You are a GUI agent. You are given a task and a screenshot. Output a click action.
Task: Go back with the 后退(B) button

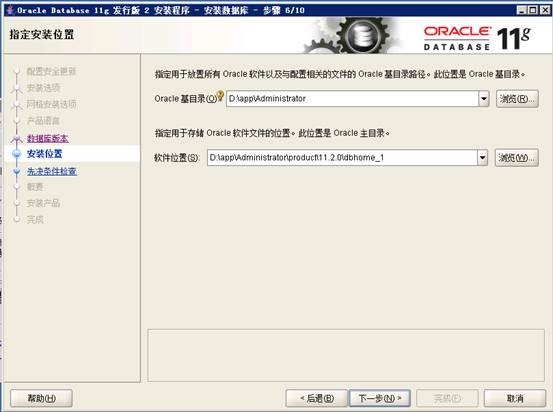click(x=317, y=399)
